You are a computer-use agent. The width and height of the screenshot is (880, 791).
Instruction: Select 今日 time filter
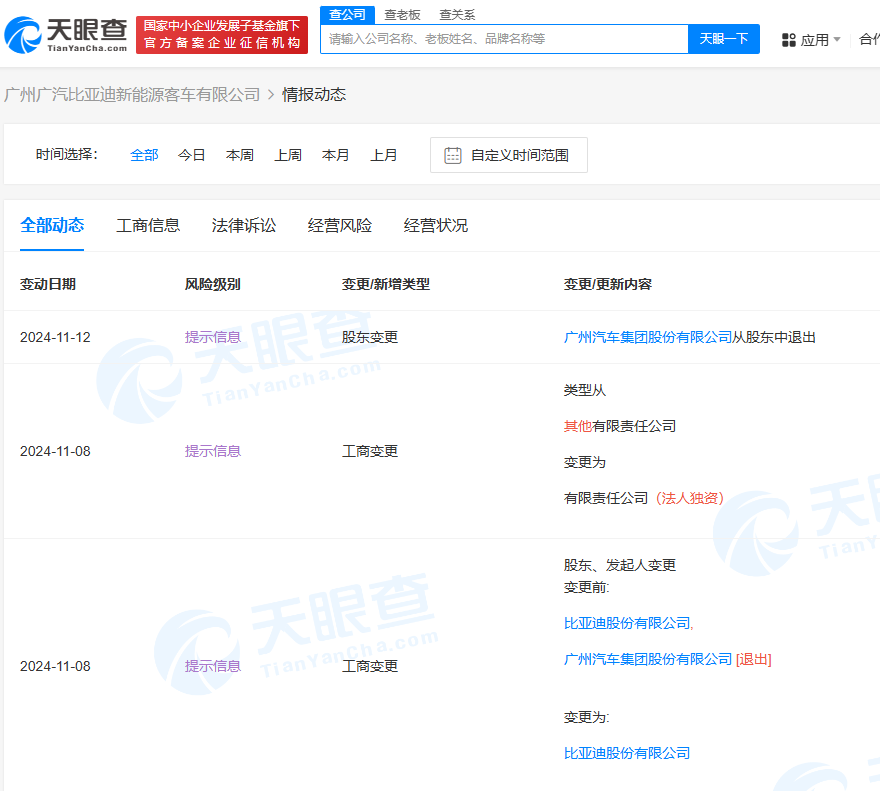pyautogui.click(x=191, y=155)
